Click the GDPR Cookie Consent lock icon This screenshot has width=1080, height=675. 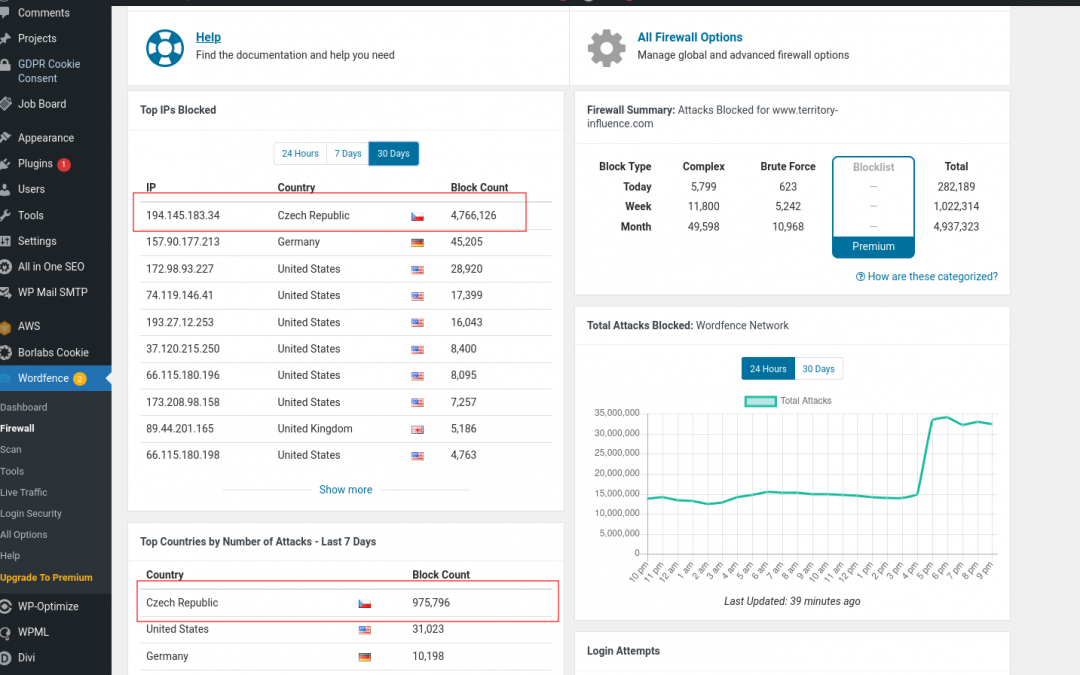[x=6, y=65]
